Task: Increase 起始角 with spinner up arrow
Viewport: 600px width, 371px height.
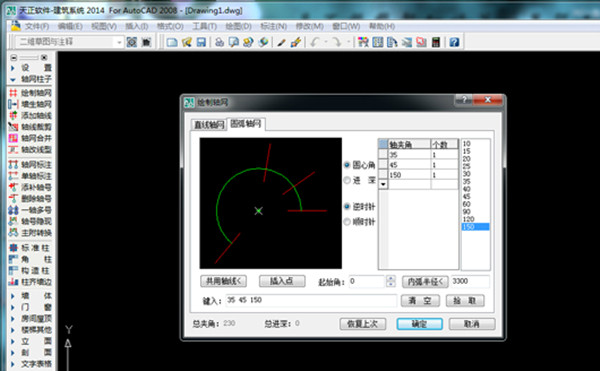Action: coord(391,278)
